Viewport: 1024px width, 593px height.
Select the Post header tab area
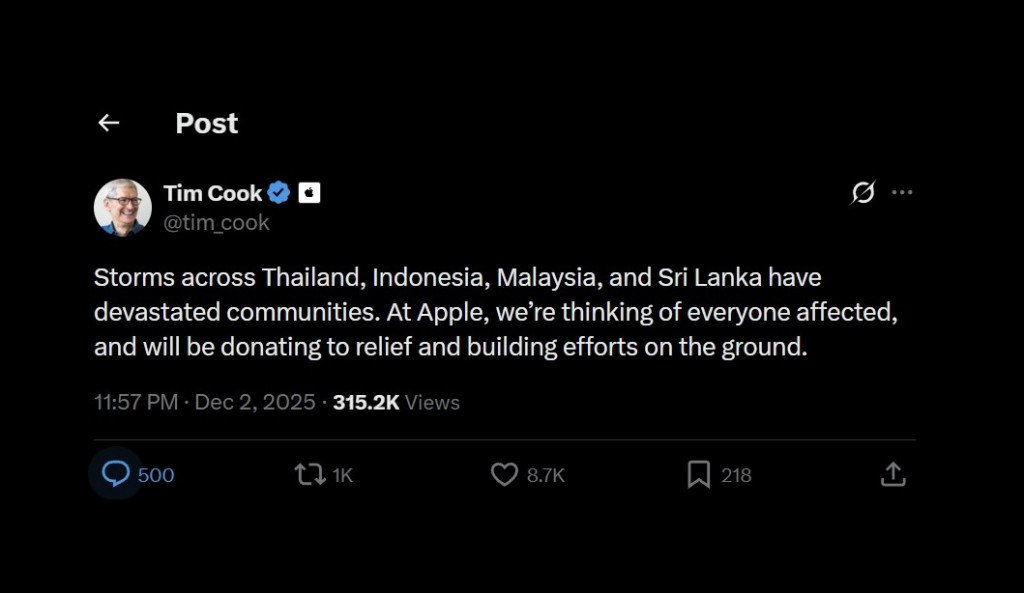point(206,122)
